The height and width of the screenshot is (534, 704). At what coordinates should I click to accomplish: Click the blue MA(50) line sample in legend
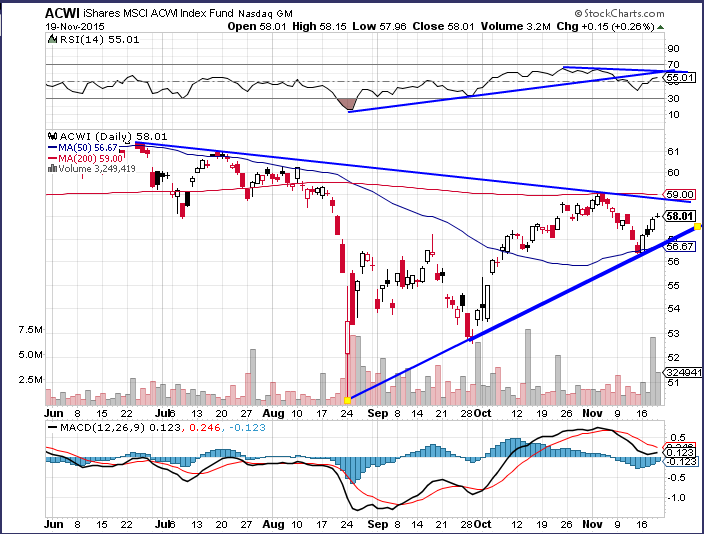tap(52, 148)
